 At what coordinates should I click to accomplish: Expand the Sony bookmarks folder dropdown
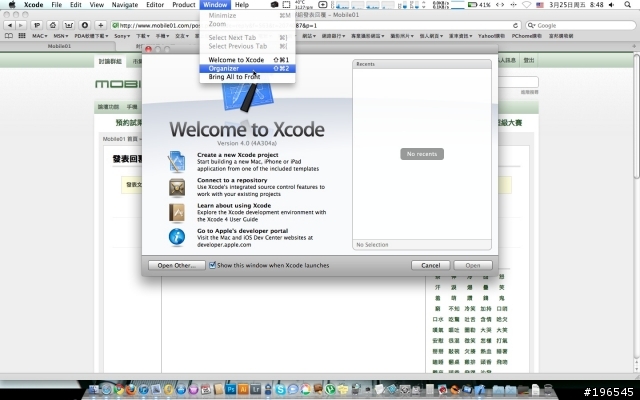pyautogui.click(x=122, y=36)
